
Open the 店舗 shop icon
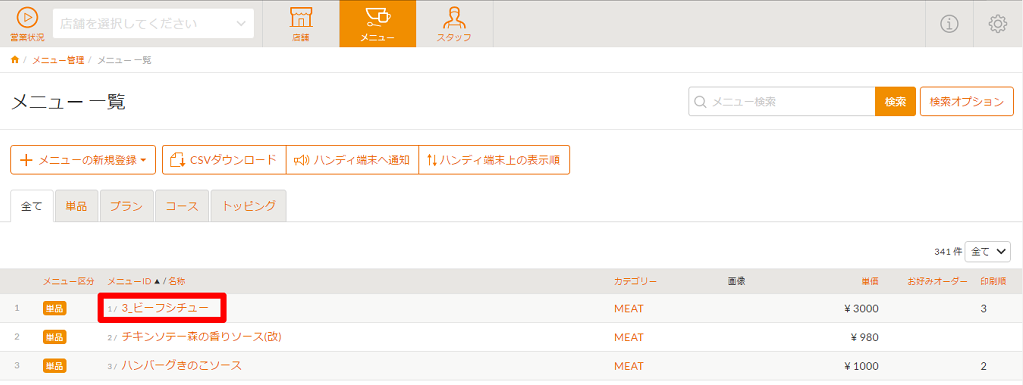[301, 23]
